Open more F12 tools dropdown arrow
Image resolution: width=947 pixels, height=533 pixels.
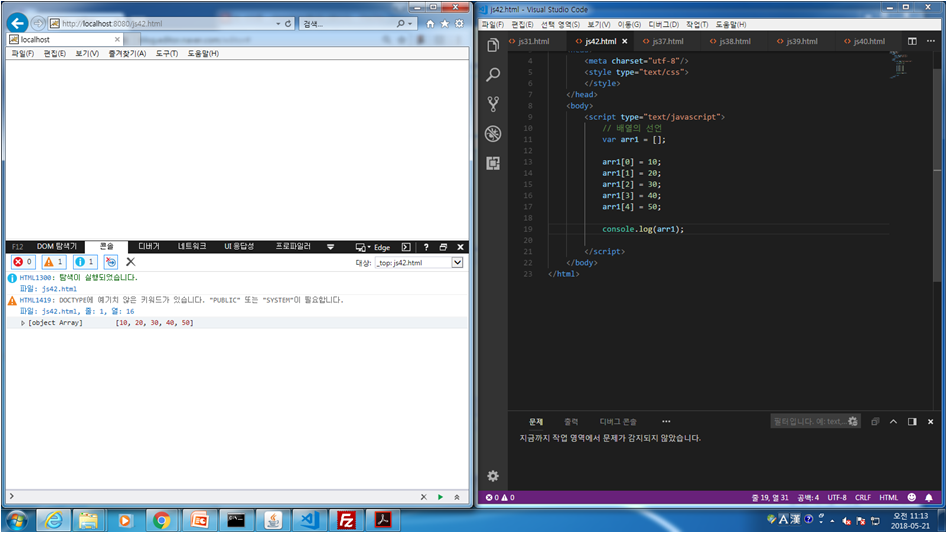(x=330, y=247)
